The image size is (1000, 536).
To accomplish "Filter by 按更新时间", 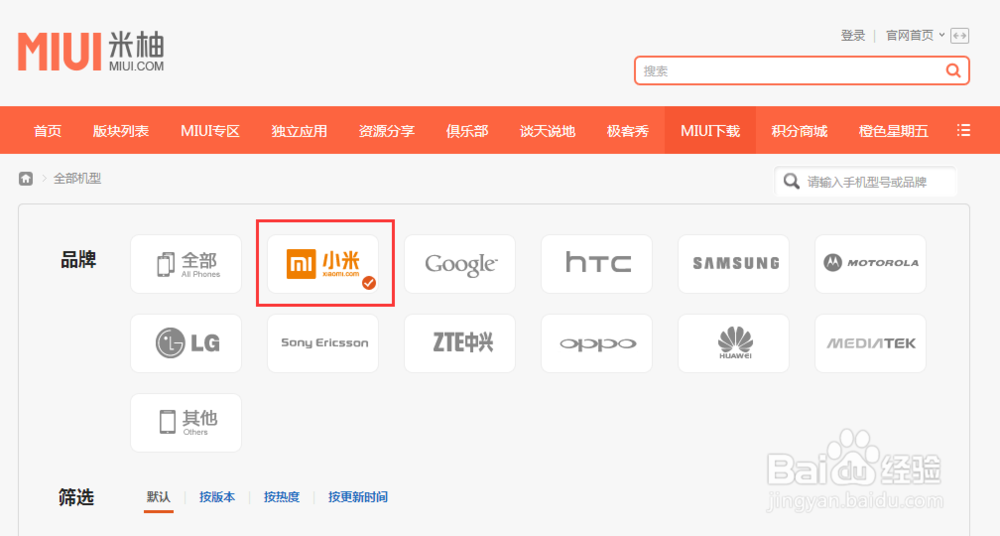I will coord(358,496).
